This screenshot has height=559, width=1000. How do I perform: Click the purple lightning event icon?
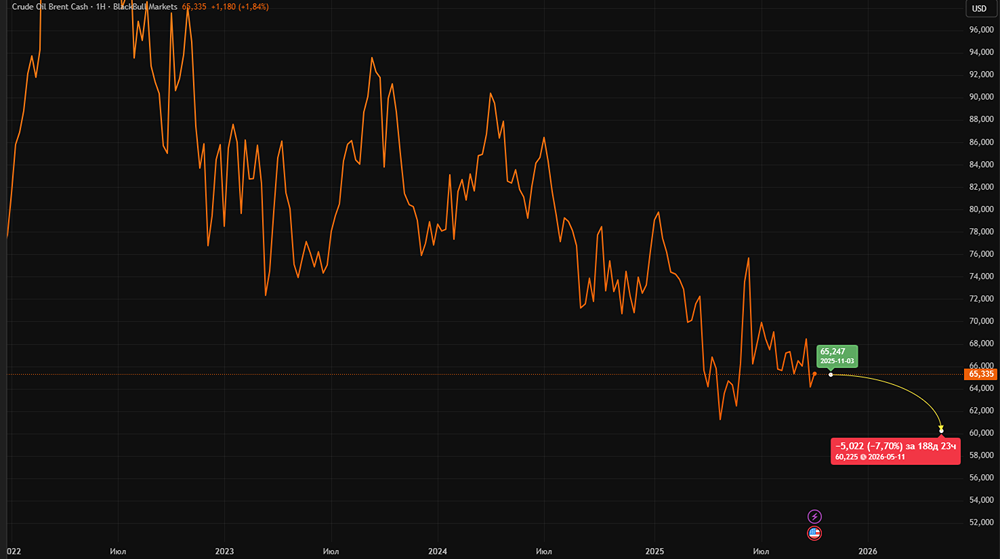[814, 516]
